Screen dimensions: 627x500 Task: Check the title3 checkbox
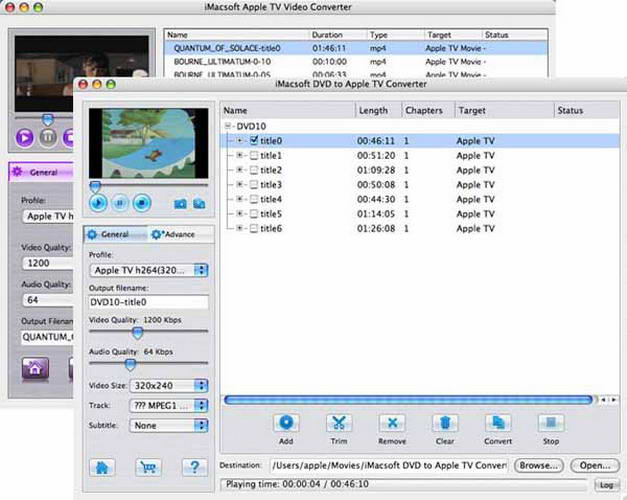(x=254, y=184)
